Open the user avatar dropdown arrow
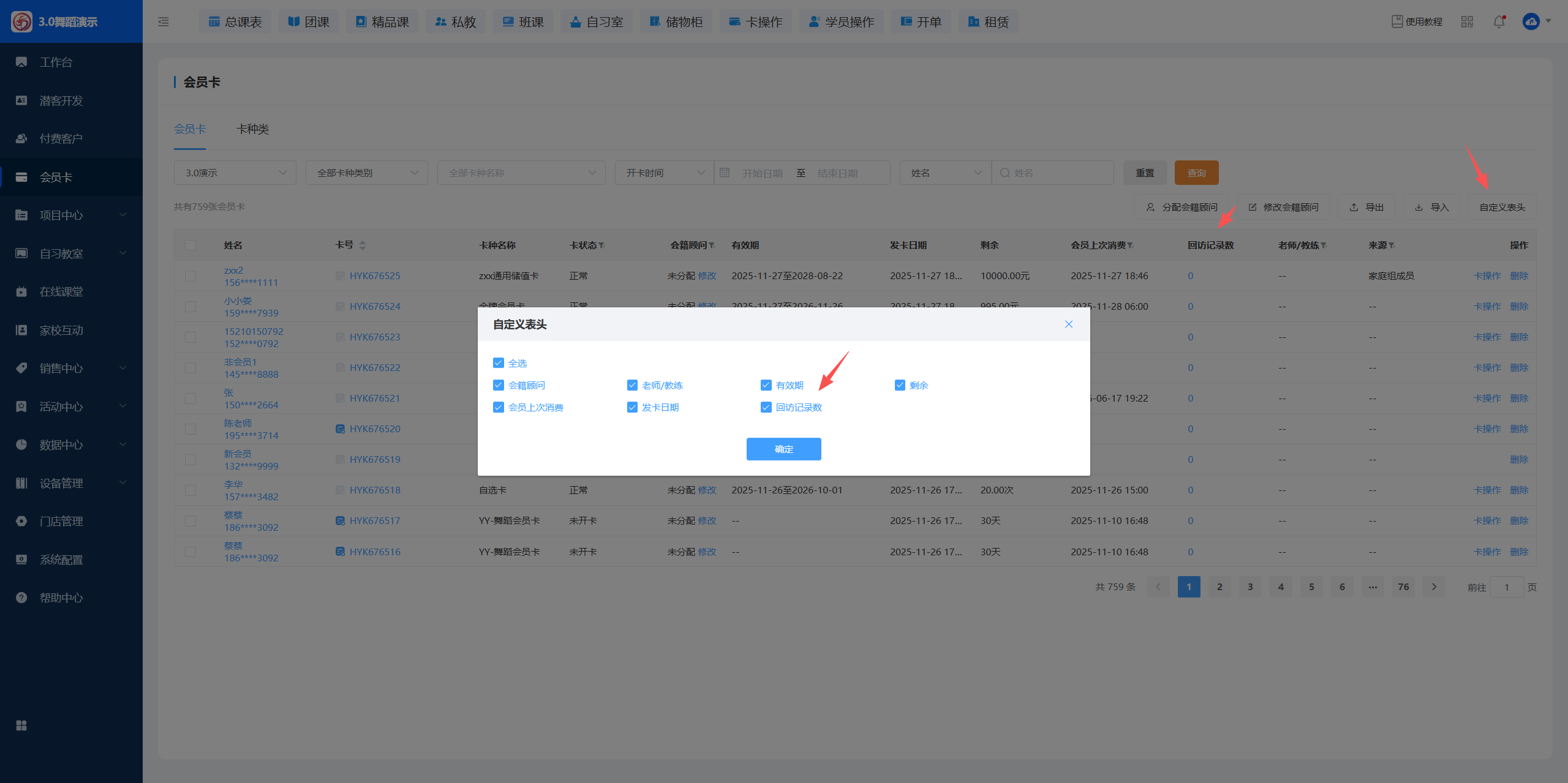The width and height of the screenshot is (1568, 783). click(1548, 21)
